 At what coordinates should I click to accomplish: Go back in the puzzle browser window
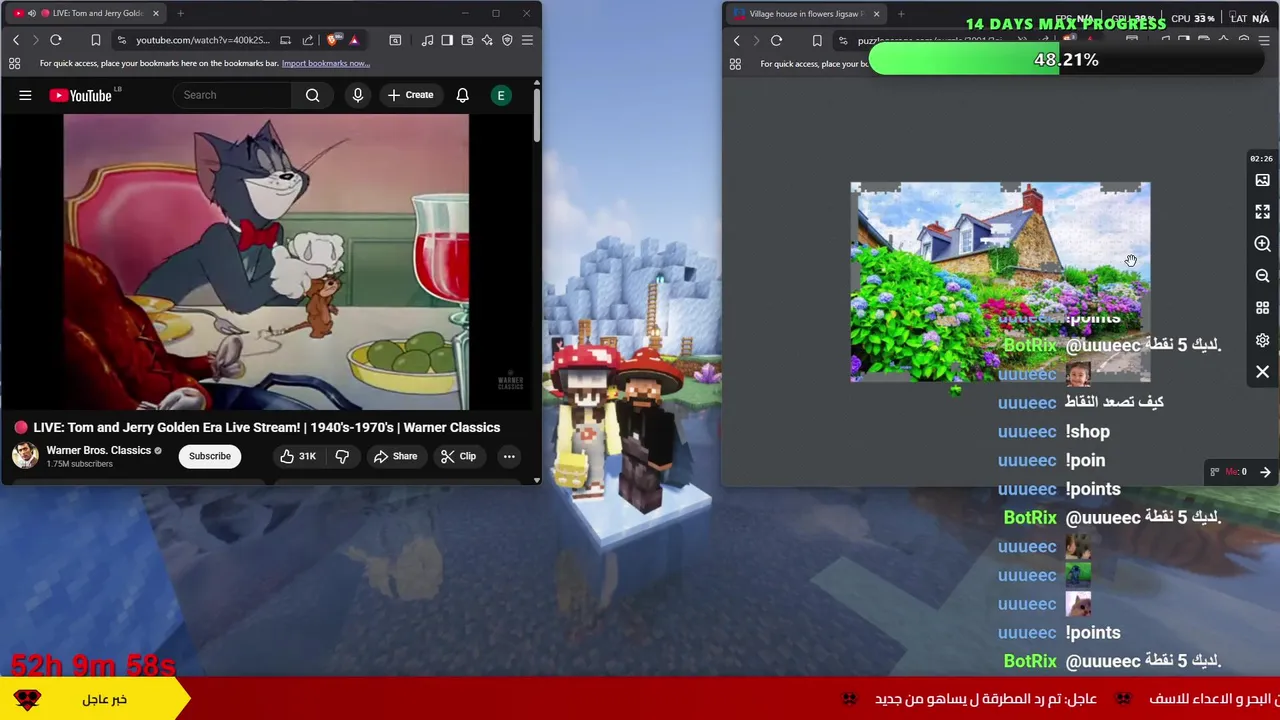(737, 41)
